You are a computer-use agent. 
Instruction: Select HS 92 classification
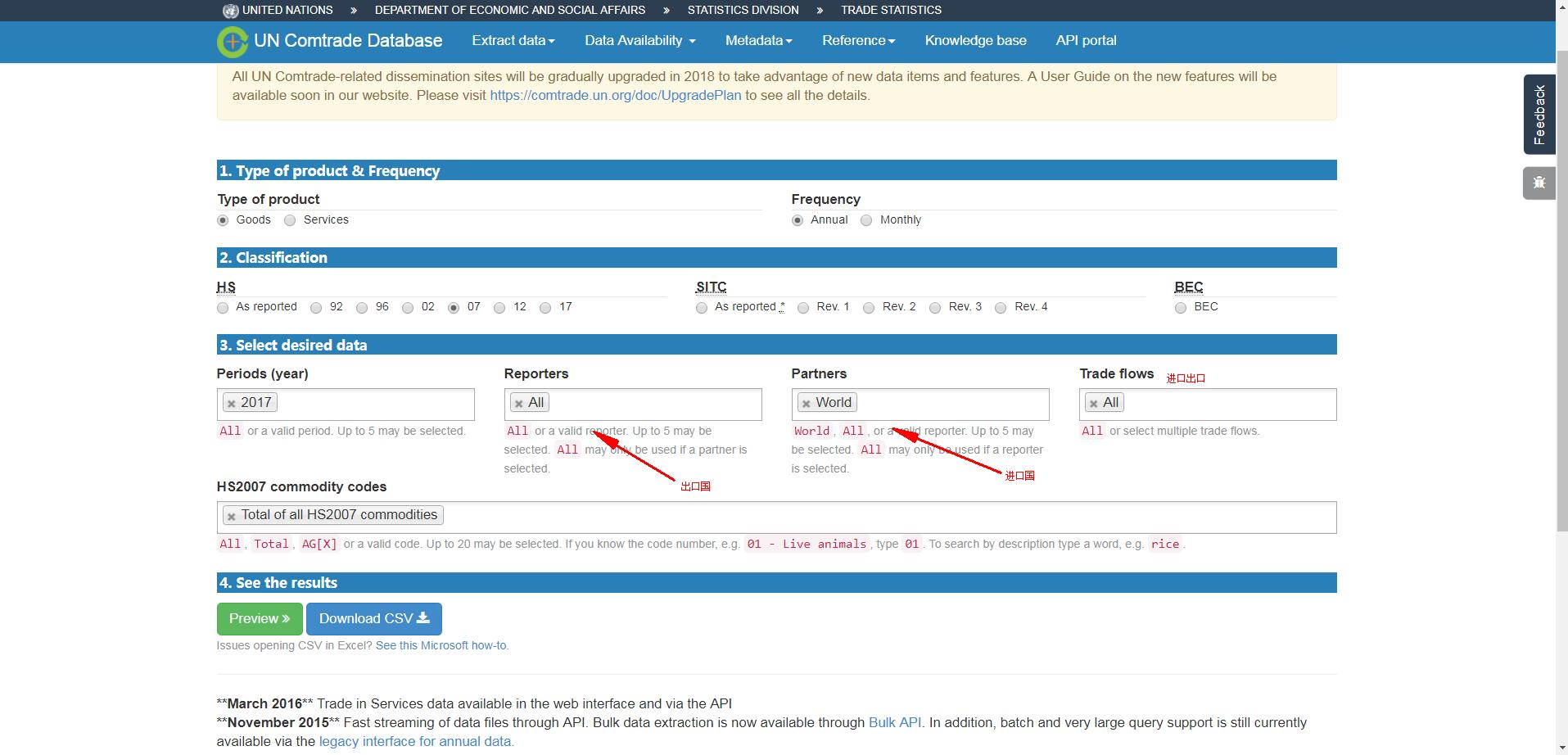pyautogui.click(x=316, y=308)
